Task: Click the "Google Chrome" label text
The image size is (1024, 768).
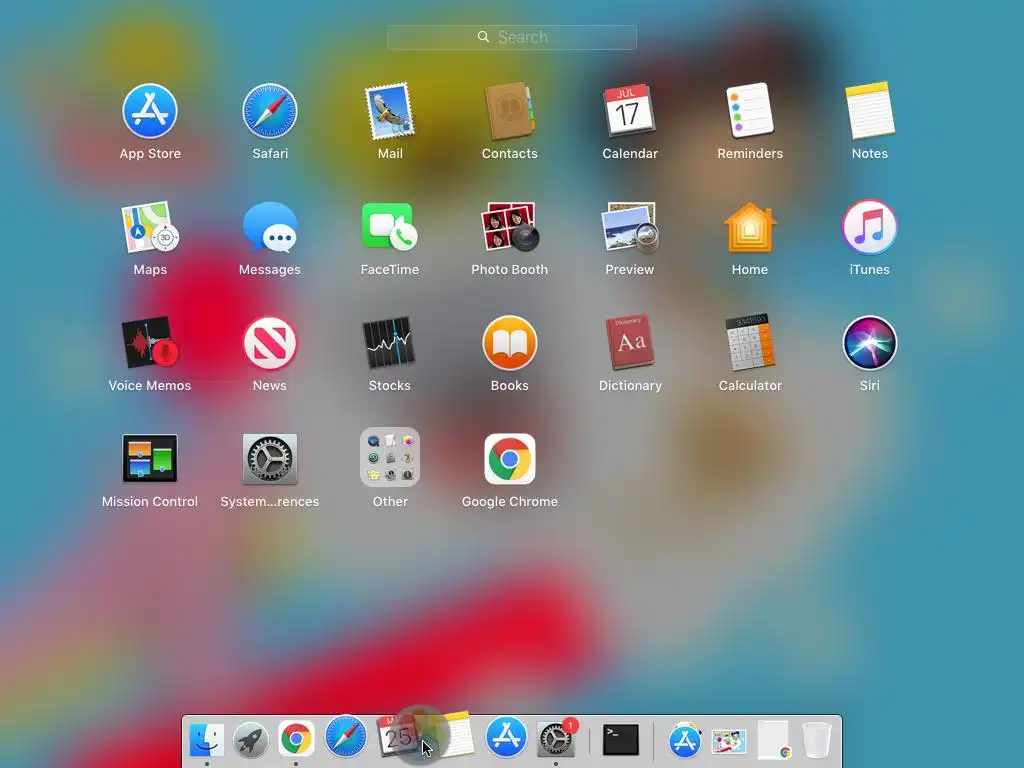Action: pos(509,502)
